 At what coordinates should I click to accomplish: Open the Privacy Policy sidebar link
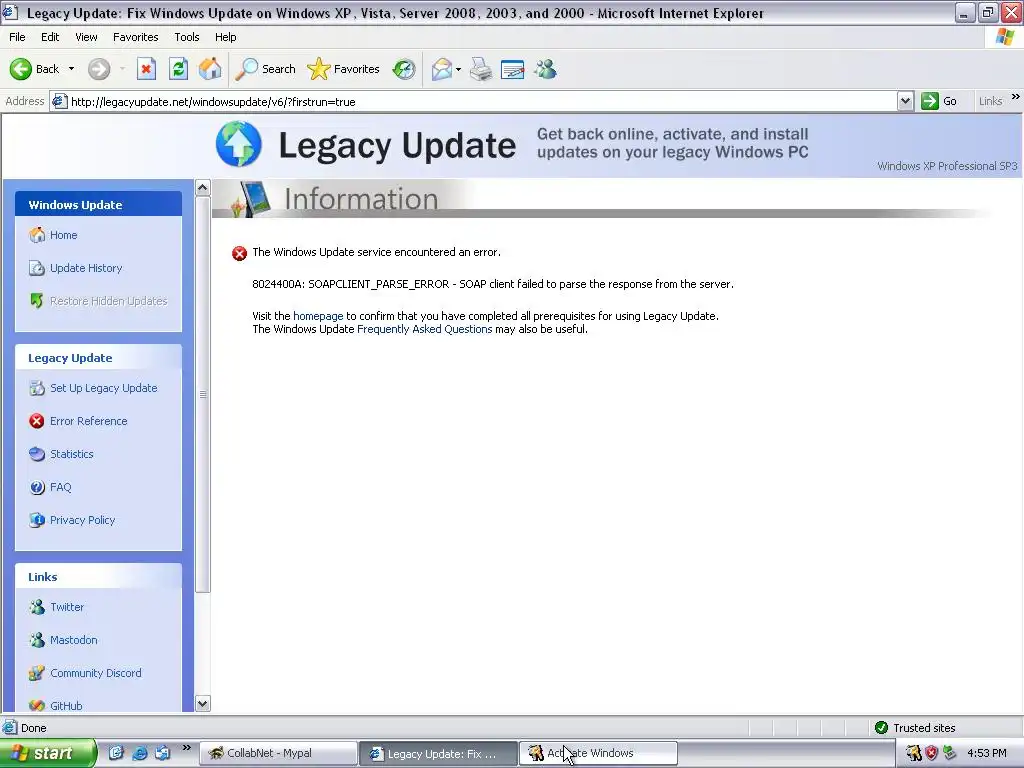[82, 520]
